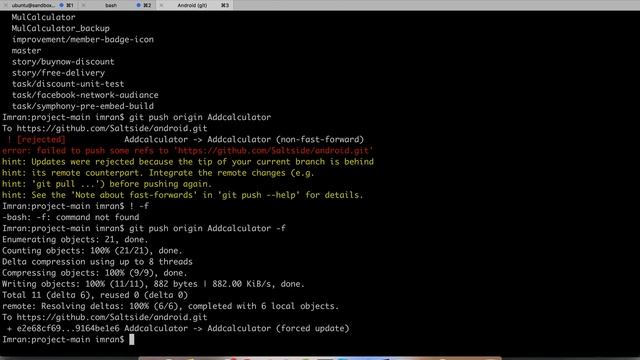Click the 'task/facebook-network-audiance' branch line
The height and width of the screenshot is (360, 640).
coord(85,95)
